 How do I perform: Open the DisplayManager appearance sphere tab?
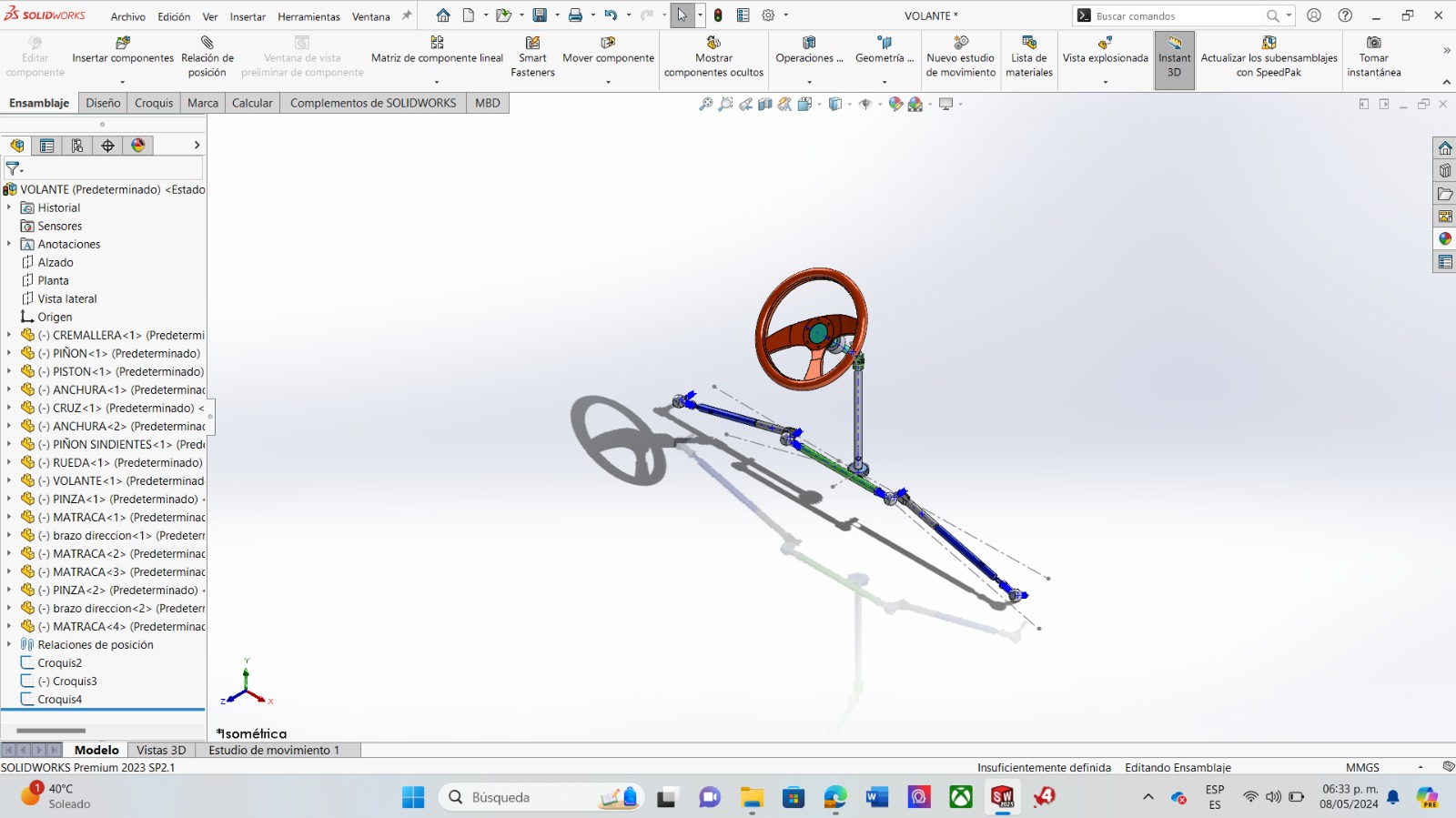(138, 146)
